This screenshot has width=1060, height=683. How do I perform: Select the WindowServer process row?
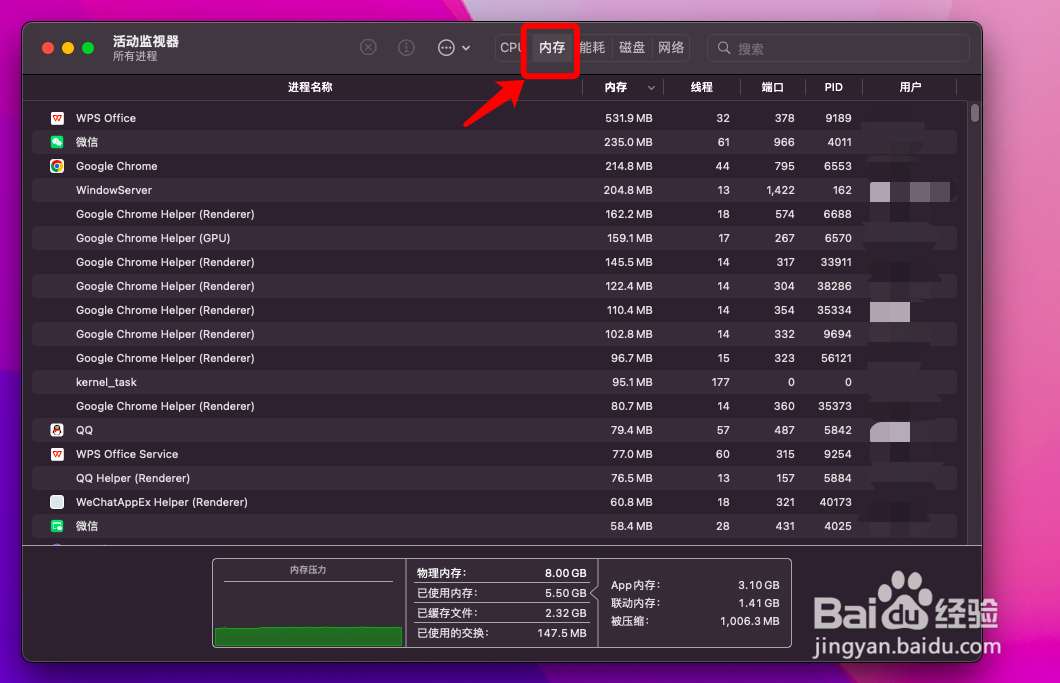click(494, 190)
